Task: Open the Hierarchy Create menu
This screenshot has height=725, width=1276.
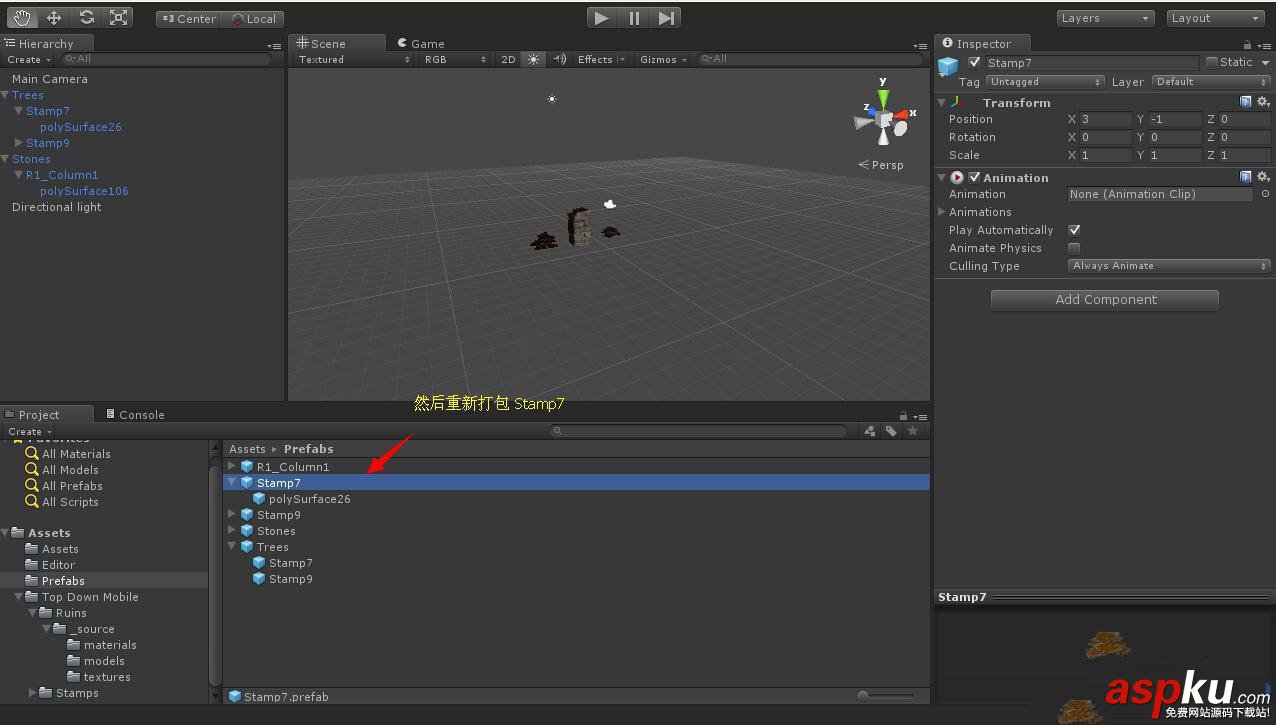Action: pos(30,59)
